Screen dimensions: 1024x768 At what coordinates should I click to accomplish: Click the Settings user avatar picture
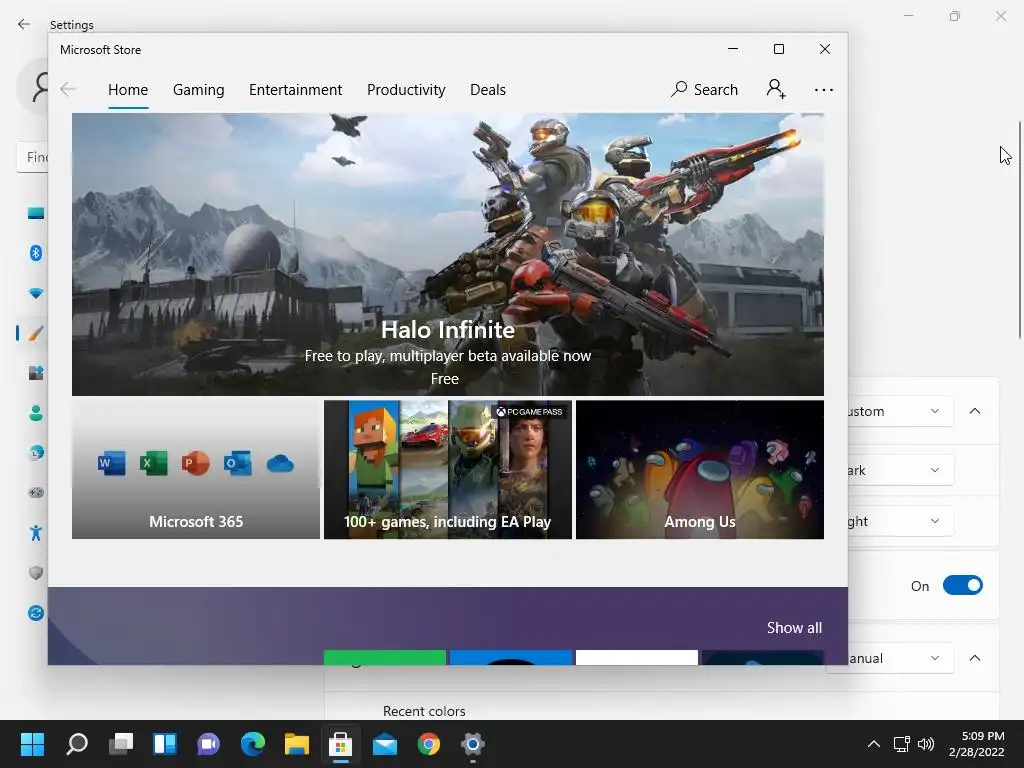(x=33, y=88)
